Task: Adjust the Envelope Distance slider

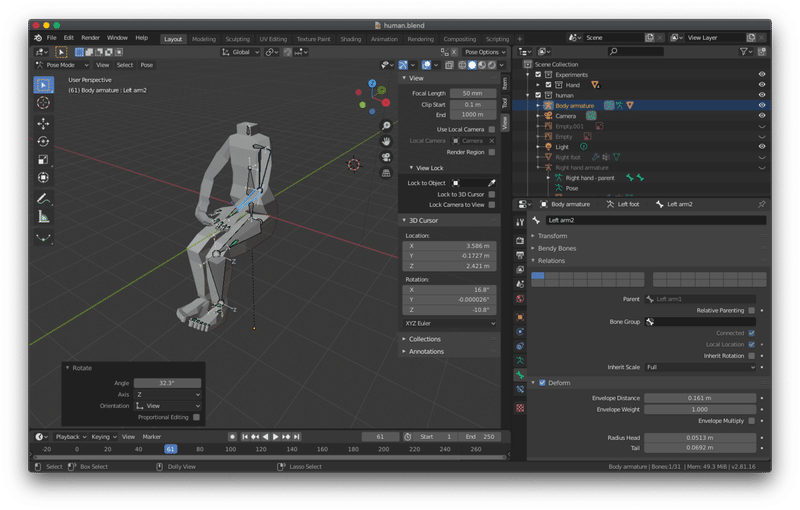Action: point(700,398)
